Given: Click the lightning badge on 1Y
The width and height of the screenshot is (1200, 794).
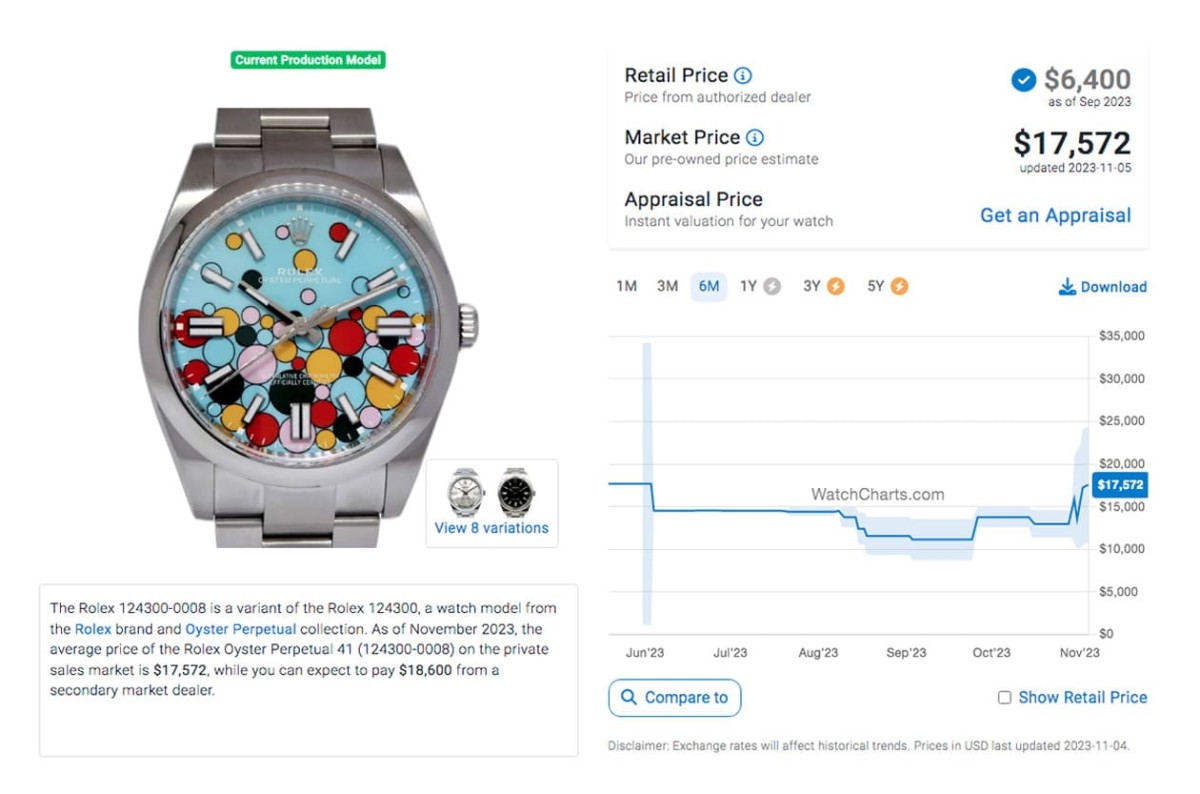Looking at the screenshot, I should pyautogui.click(x=772, y=287).
